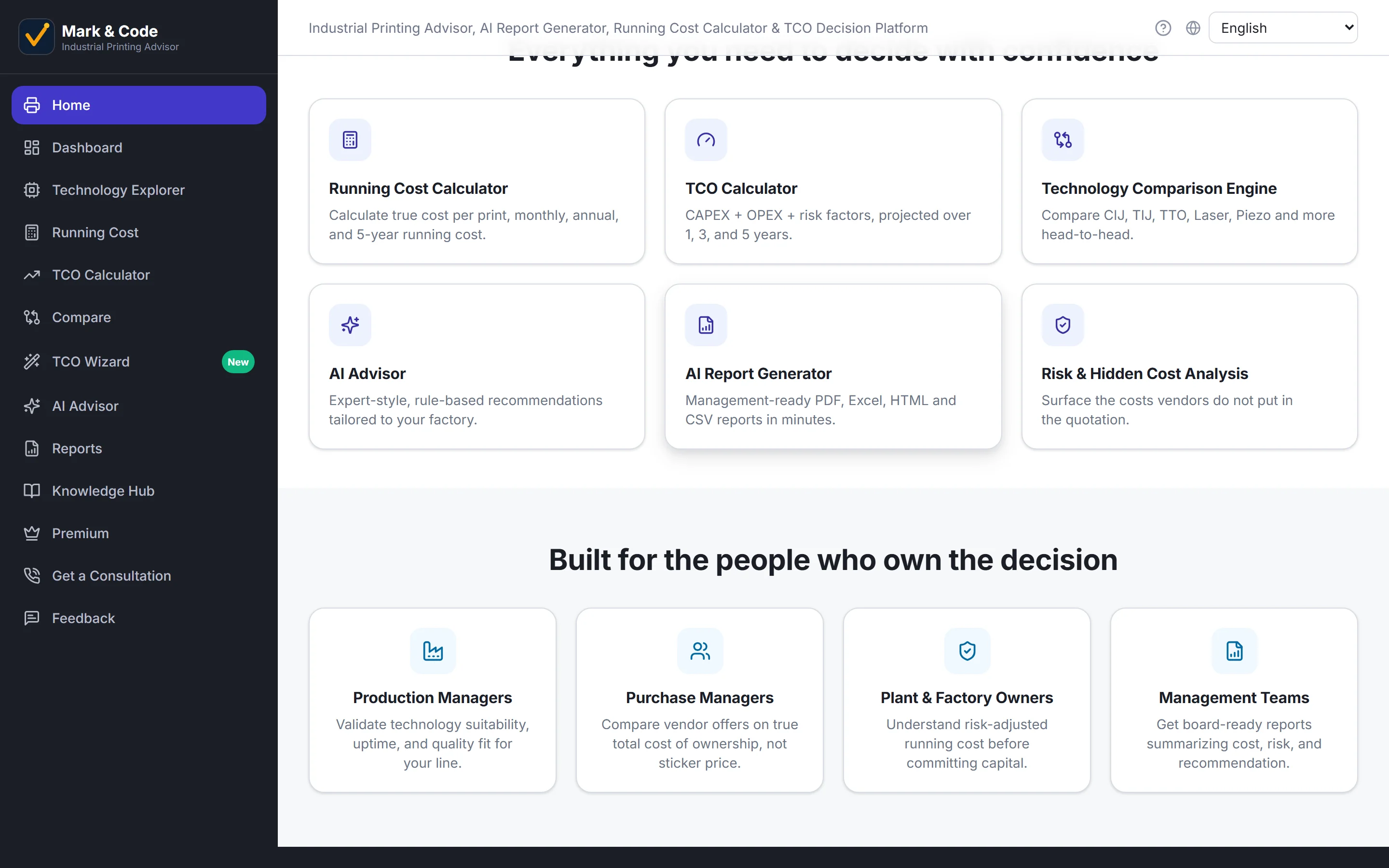Screen dimensions: 1389x868
Task: Open the Running Cost sidebar item
Action: [139, 232]
